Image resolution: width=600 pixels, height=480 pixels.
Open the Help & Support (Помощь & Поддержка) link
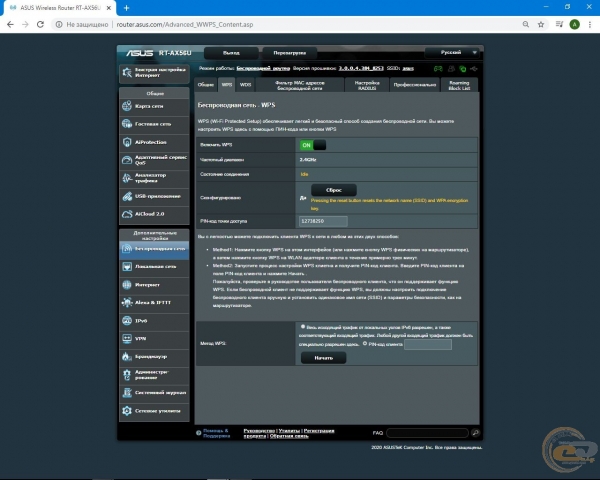click(x=216, y=433)
